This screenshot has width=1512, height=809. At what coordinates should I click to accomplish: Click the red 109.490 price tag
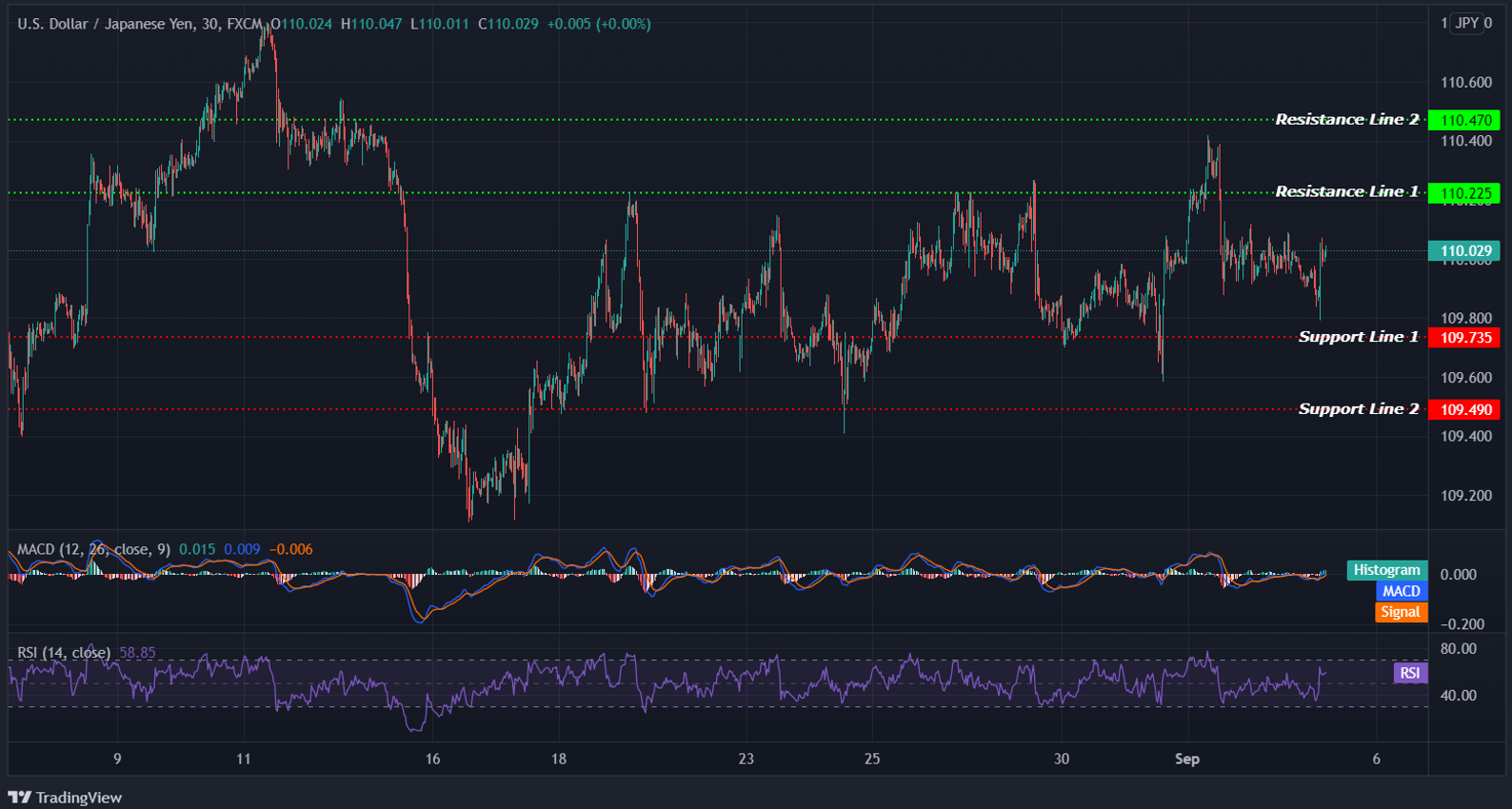(1464, 410)
